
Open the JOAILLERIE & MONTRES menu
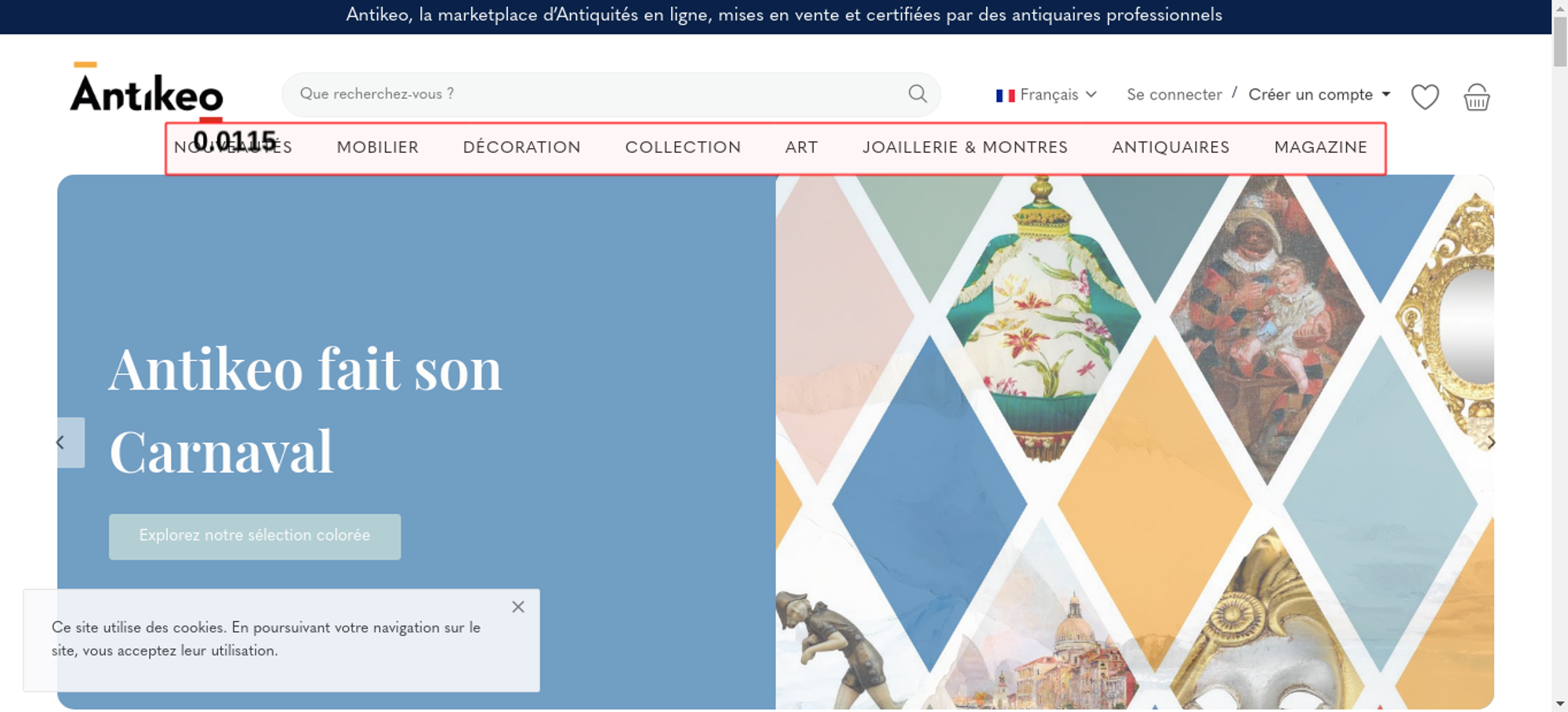965,147
